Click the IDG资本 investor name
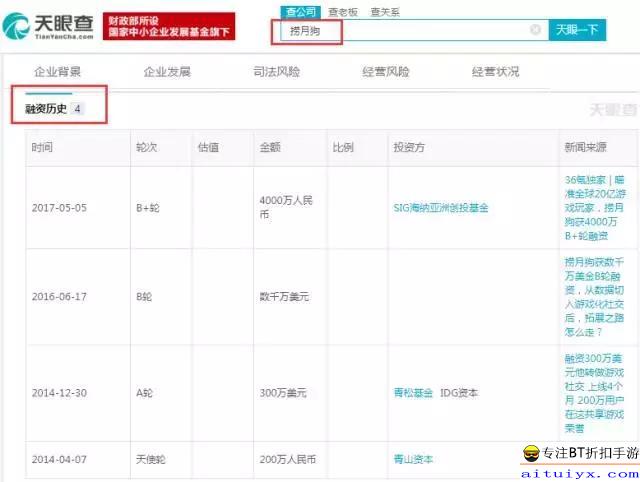This screenshot has height=482, width=640. [x=459, y=393]
